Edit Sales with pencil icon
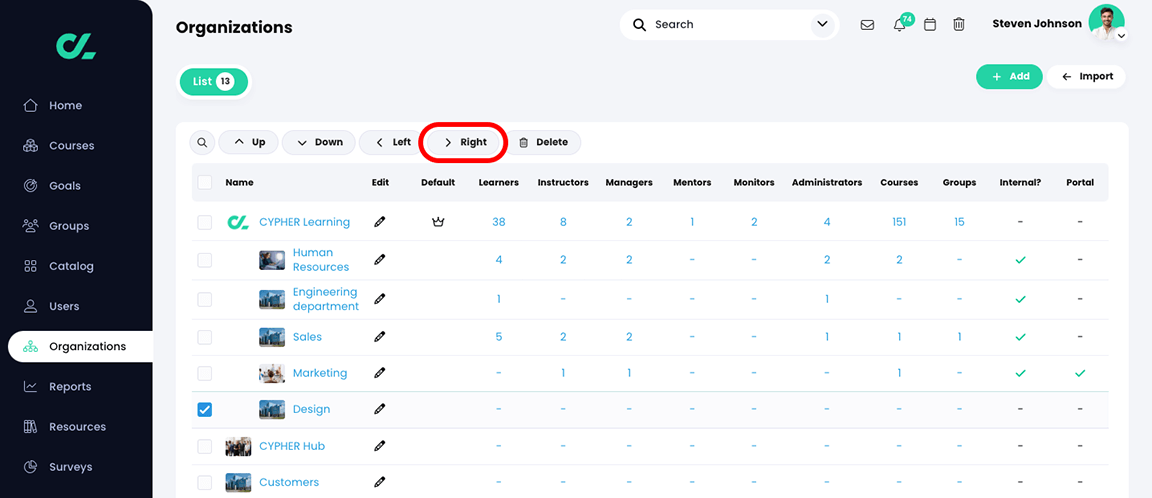This screenshot has height=498, width=1152. pos(379,336)
